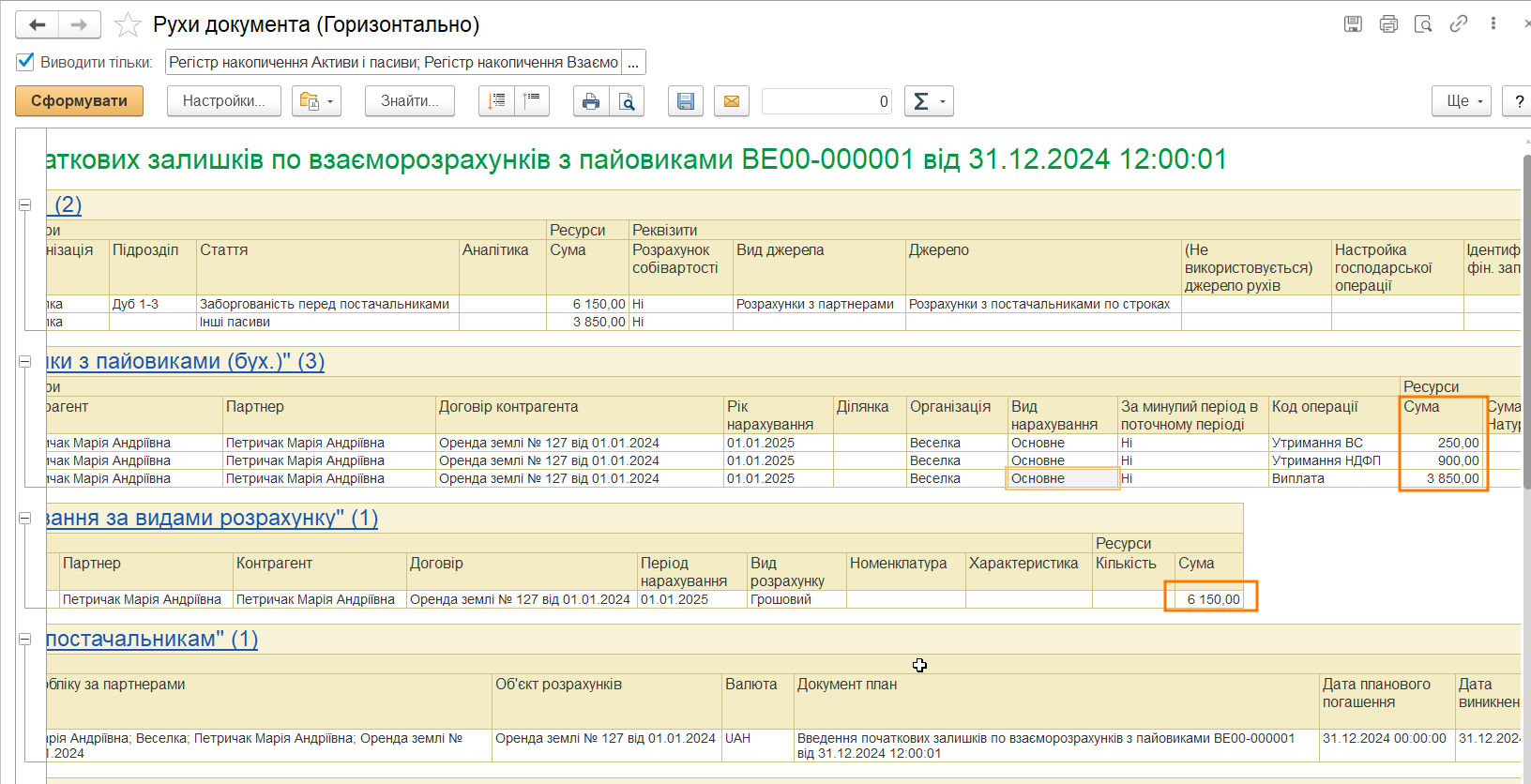Select the 'Інші пасиви' cell
This screenshot has width=1531, height=784.
tap(327, 322)
